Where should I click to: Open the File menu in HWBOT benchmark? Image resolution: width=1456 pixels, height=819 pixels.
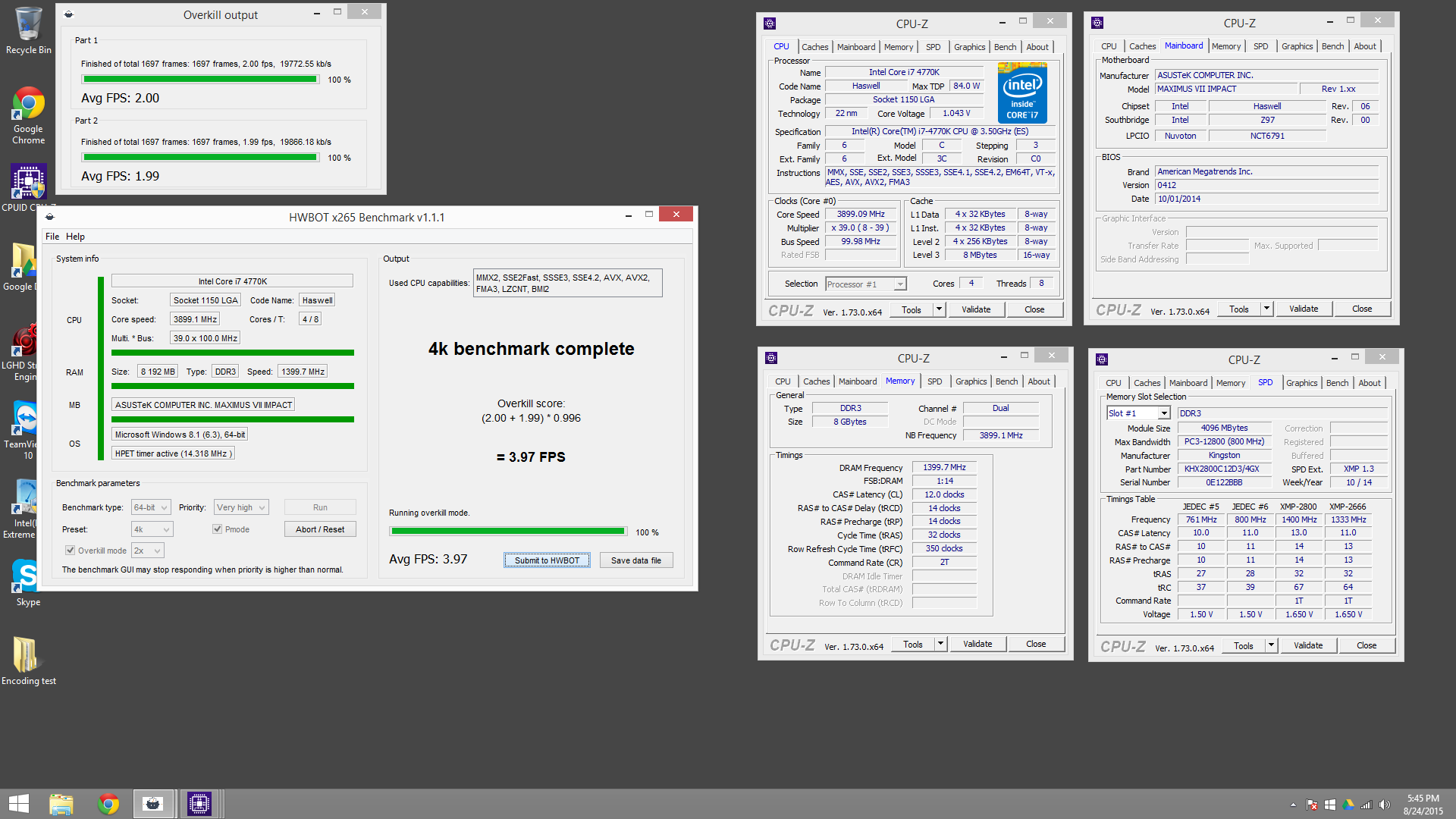52,237
